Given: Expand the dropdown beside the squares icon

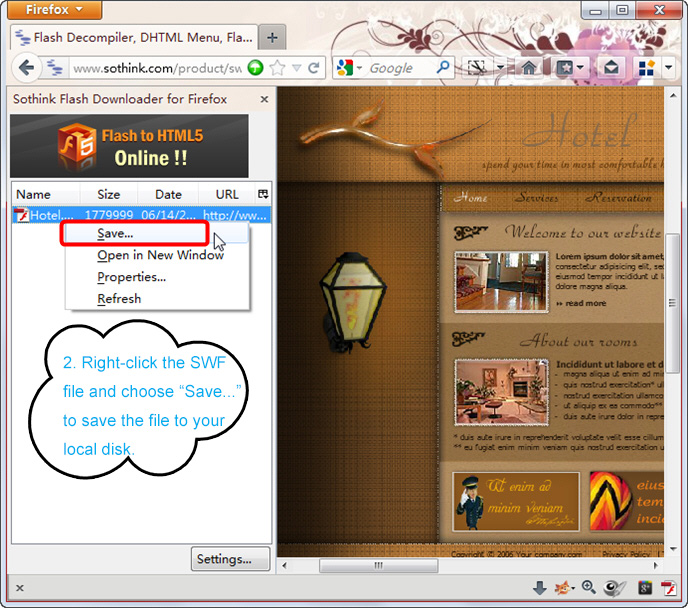Looking at the screenshot, I should [669, 68].
